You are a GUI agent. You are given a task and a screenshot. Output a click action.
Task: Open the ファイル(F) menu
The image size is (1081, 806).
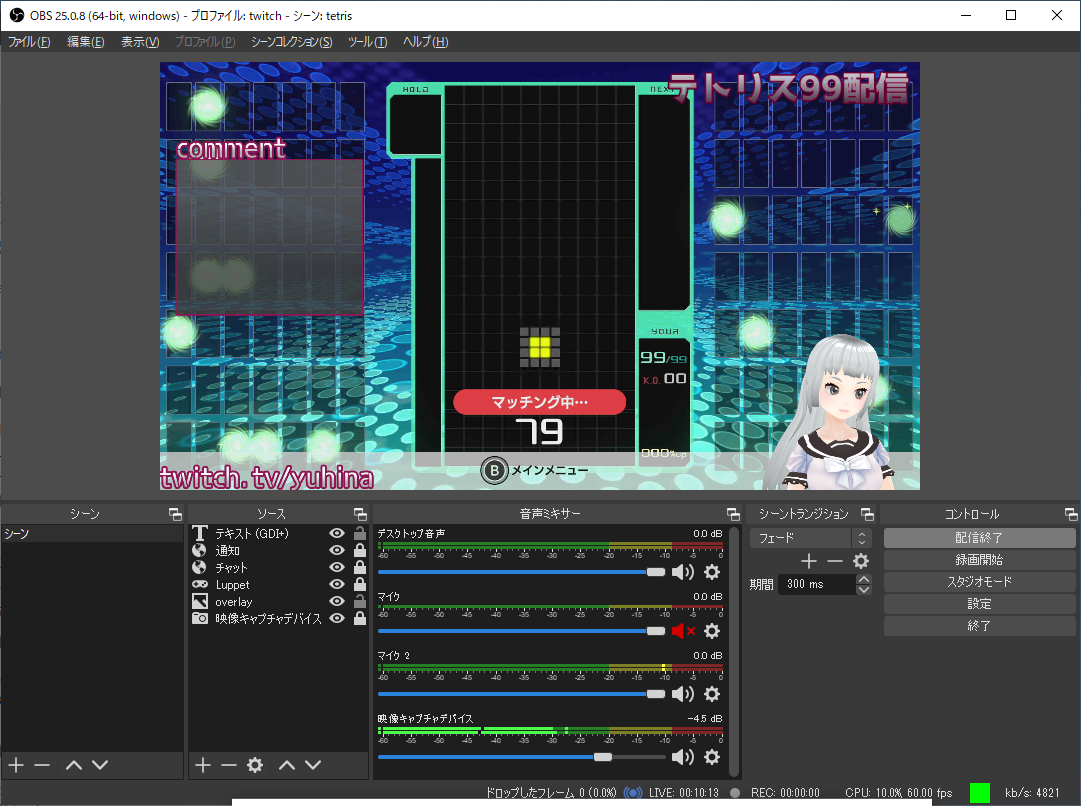click(29, 42)
